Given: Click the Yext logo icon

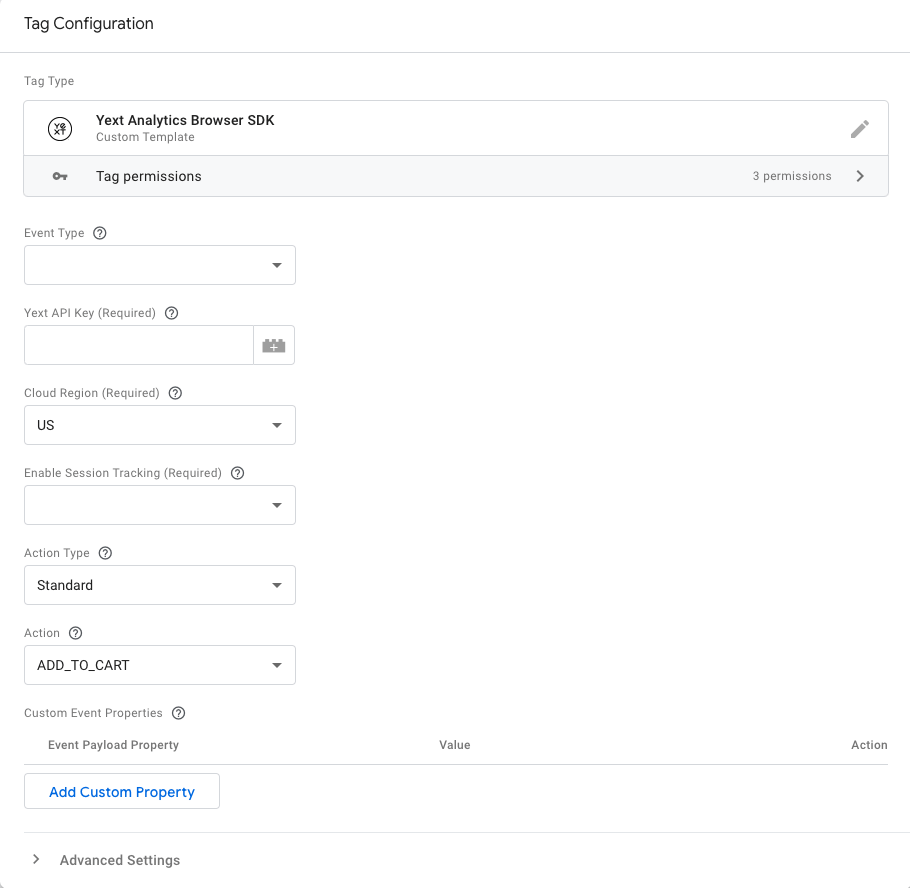Looking at the screenshot, I should pyautogui.click(x=60, y=129).
